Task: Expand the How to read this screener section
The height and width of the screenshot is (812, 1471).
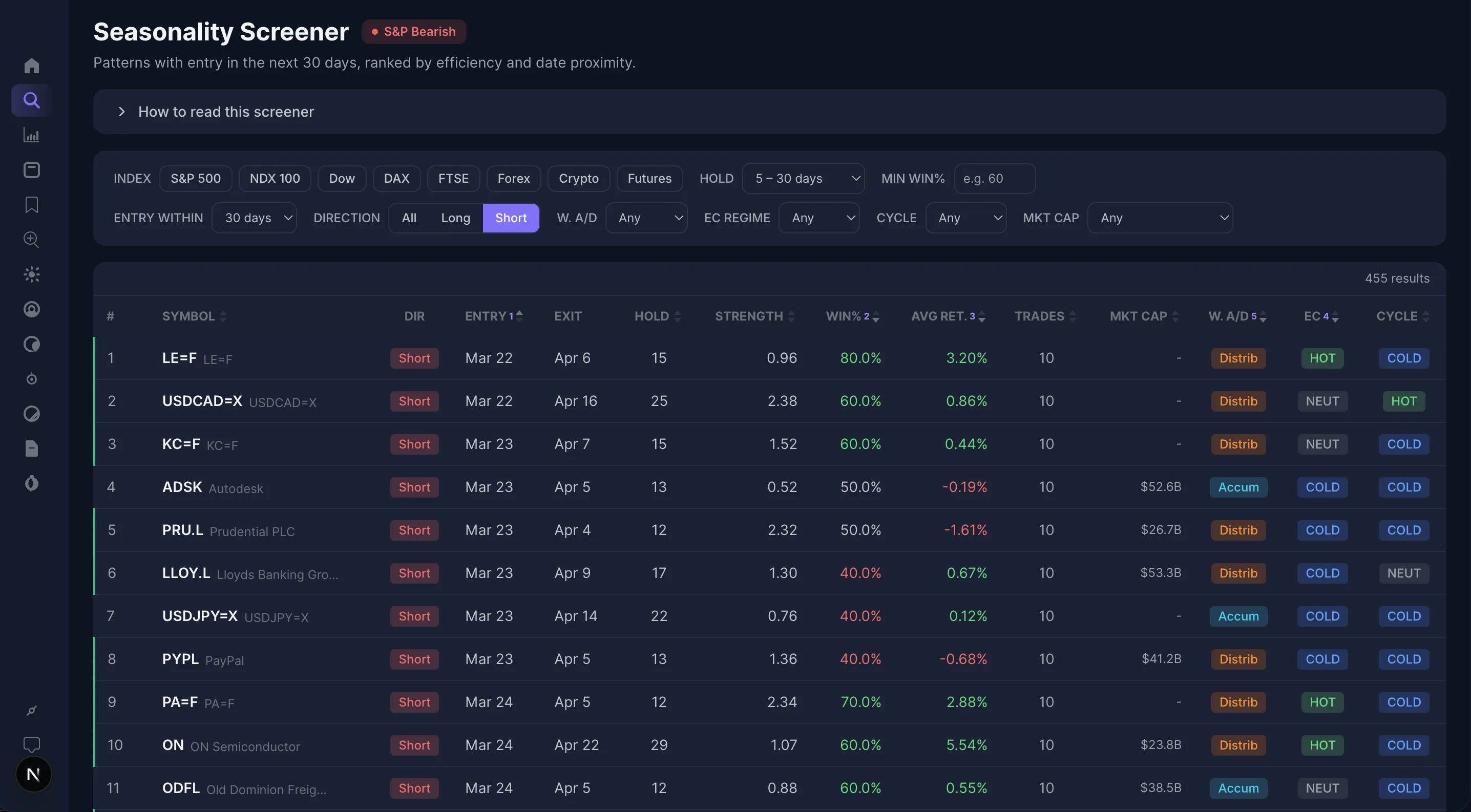Action: (x=225, y=111)
